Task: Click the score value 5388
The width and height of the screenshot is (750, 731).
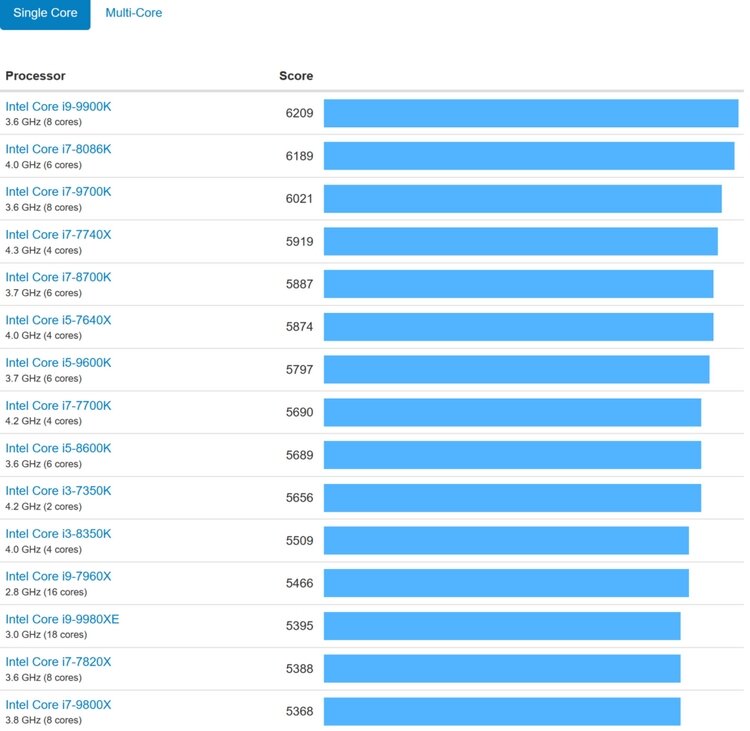Action: (x=299, y=669)
